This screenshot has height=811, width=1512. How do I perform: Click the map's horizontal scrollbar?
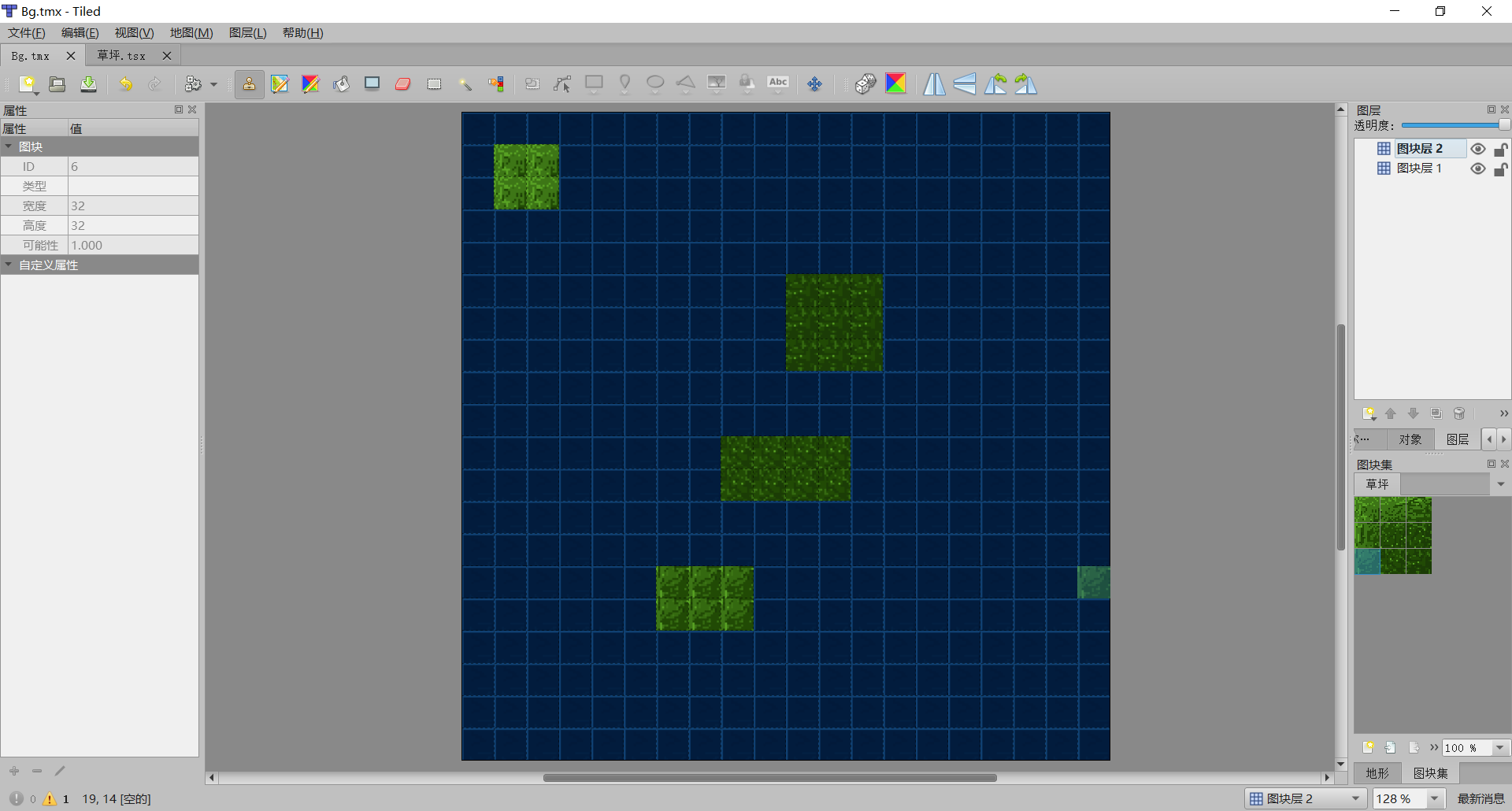pos(769,778)
